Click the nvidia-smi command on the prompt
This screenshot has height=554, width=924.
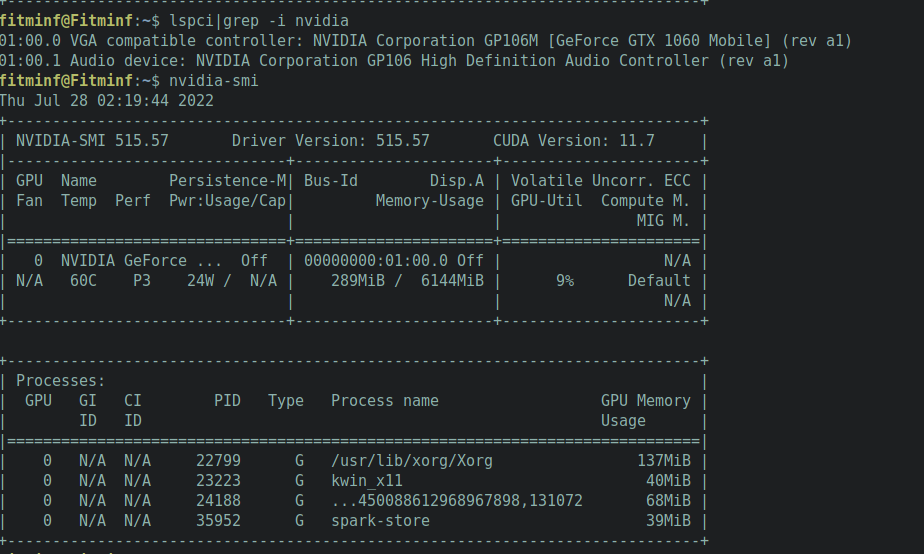[x=214, y=80]
